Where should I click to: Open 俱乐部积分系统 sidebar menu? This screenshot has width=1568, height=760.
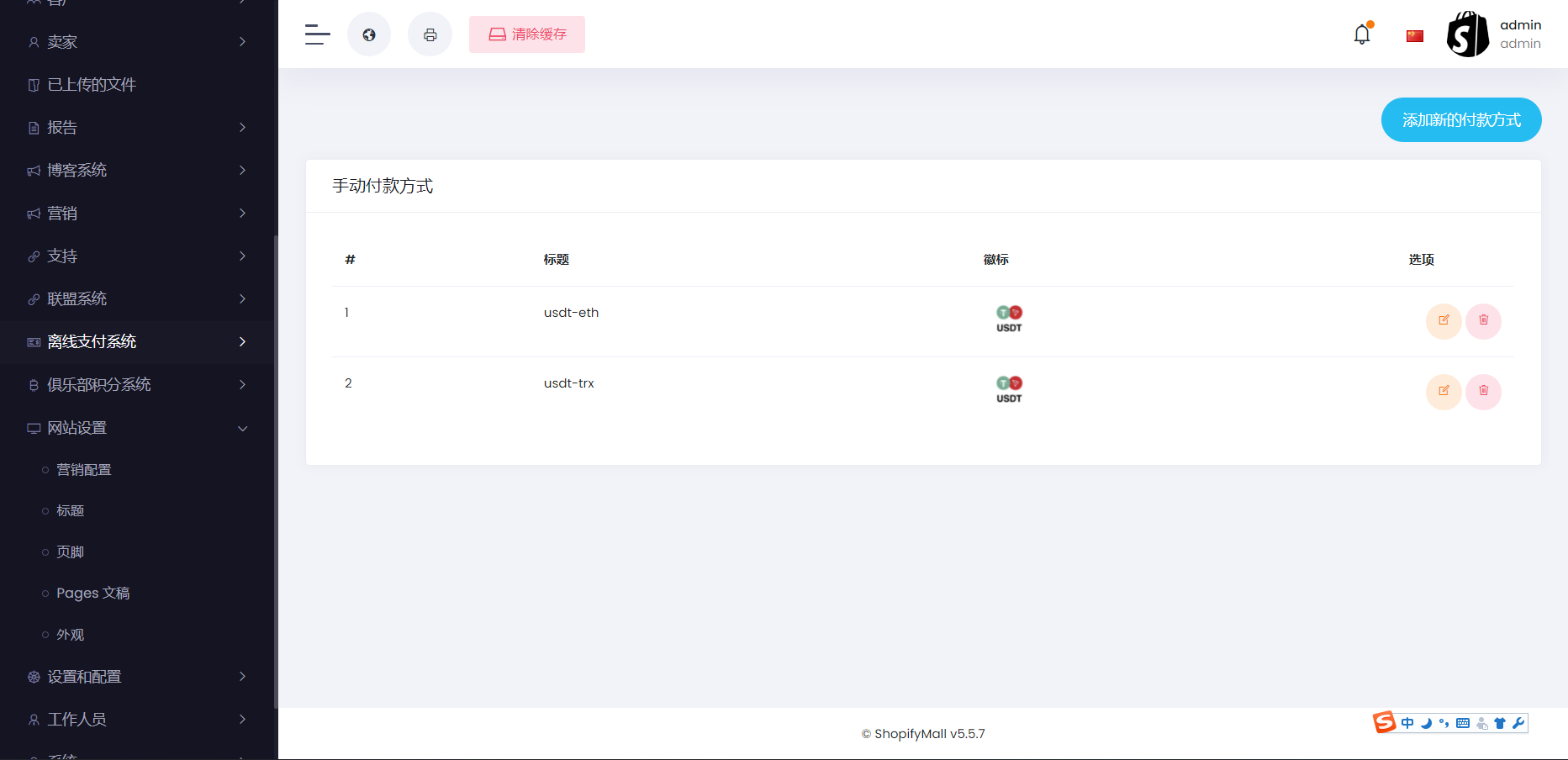137,385
